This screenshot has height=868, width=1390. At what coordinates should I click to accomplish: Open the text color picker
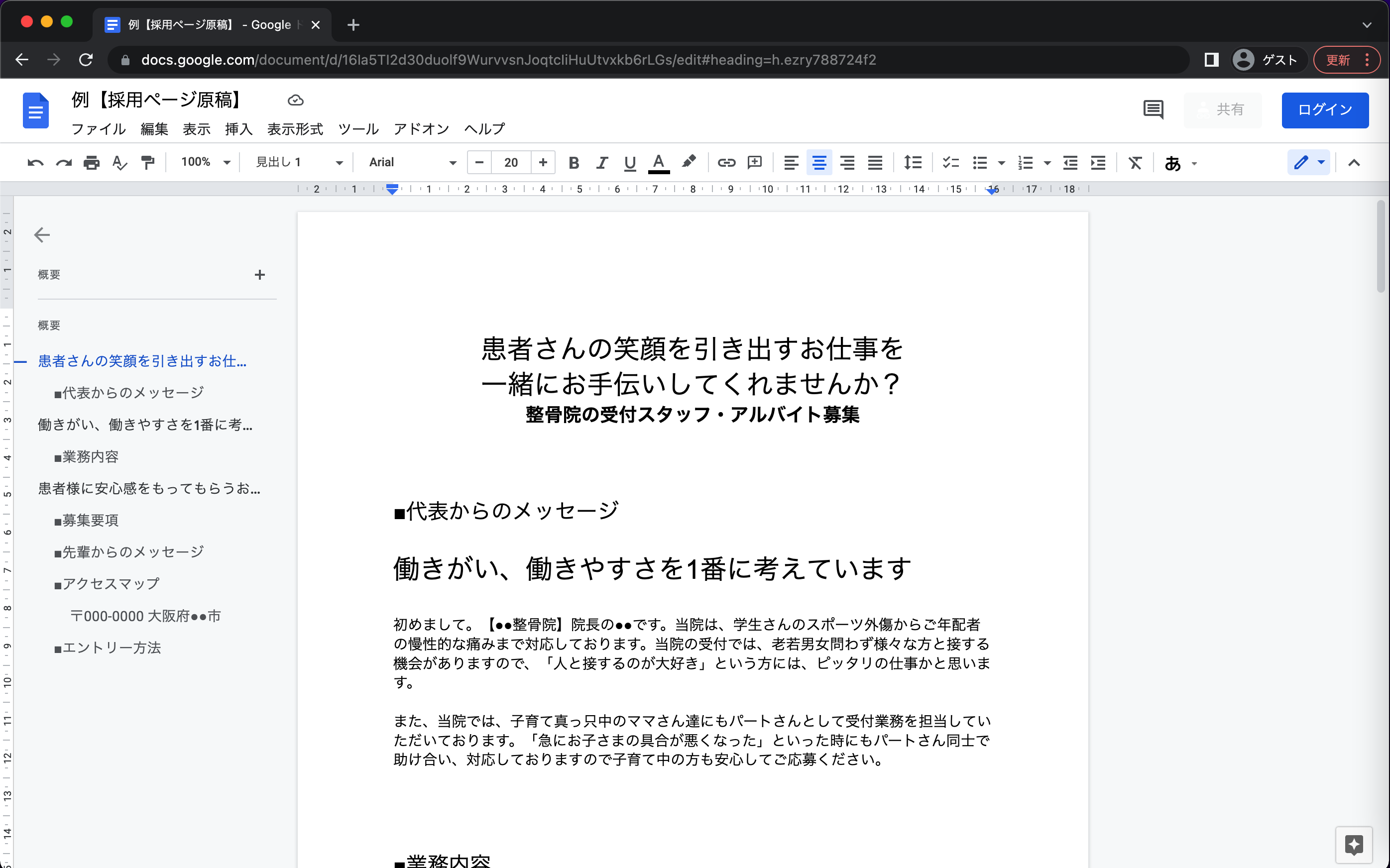click(659, 163)
